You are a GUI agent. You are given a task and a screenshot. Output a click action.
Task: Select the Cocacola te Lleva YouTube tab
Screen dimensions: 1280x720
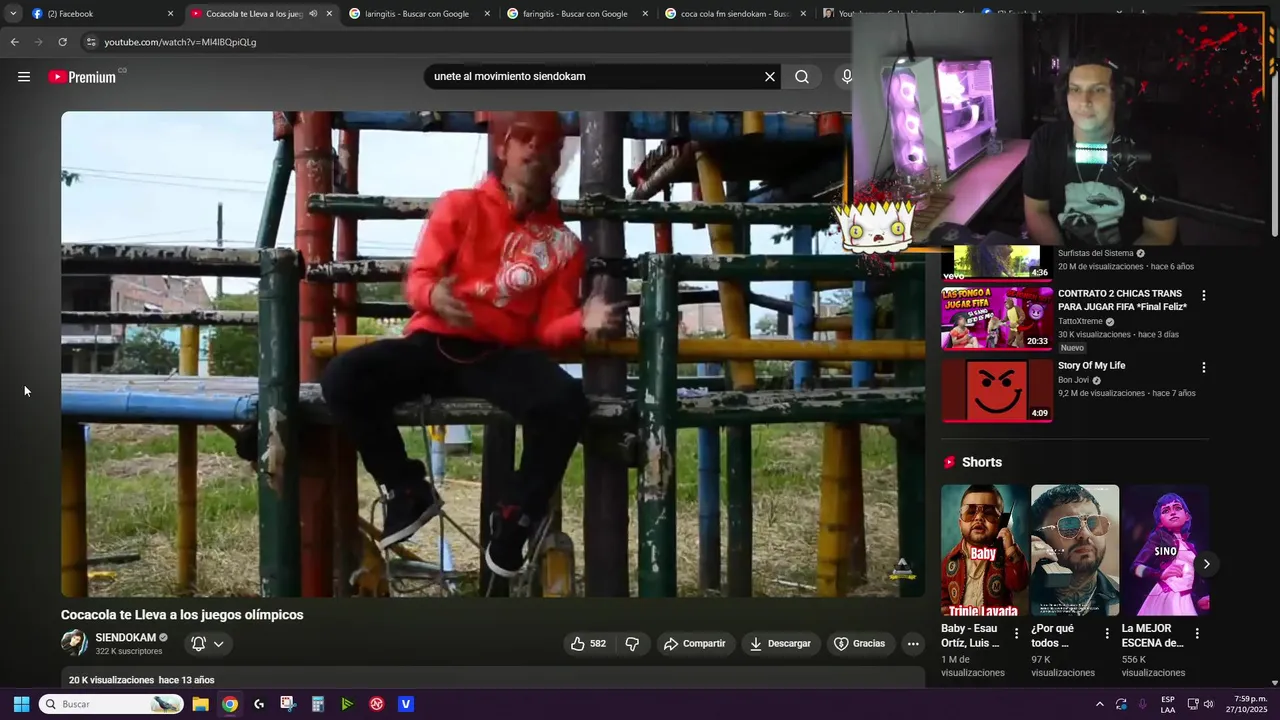[x=260, y=14]
